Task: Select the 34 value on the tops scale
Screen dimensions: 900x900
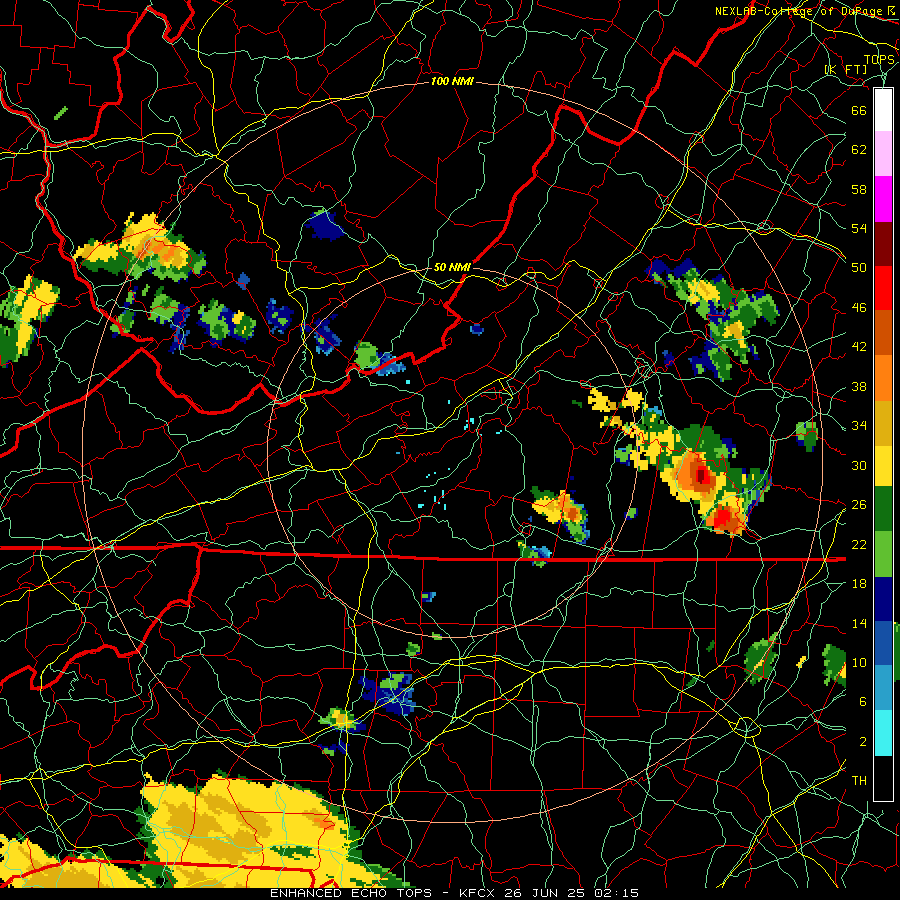Action: (x=859, y=426)
